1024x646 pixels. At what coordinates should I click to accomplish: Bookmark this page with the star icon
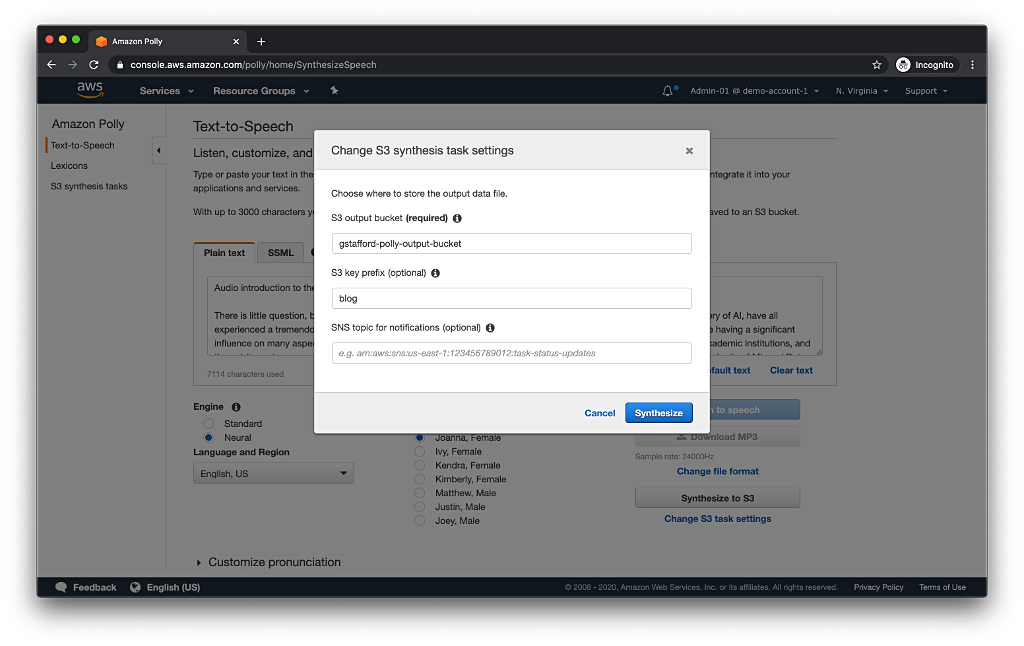876,65
